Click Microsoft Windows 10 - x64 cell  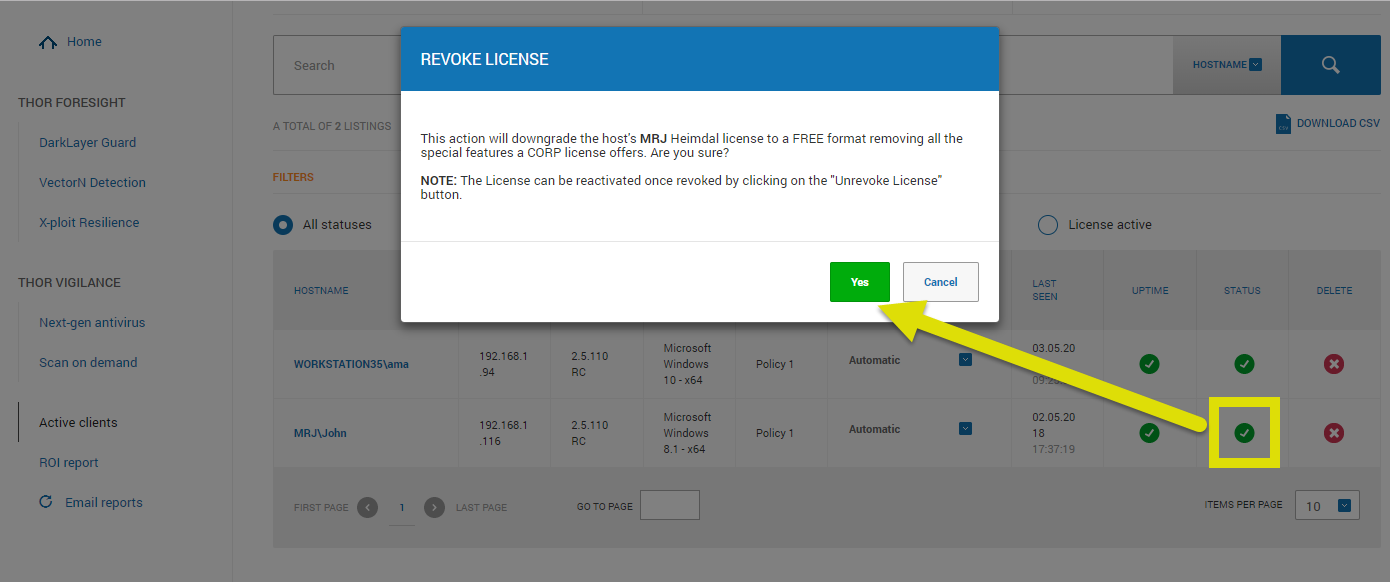tap(687, 364)
